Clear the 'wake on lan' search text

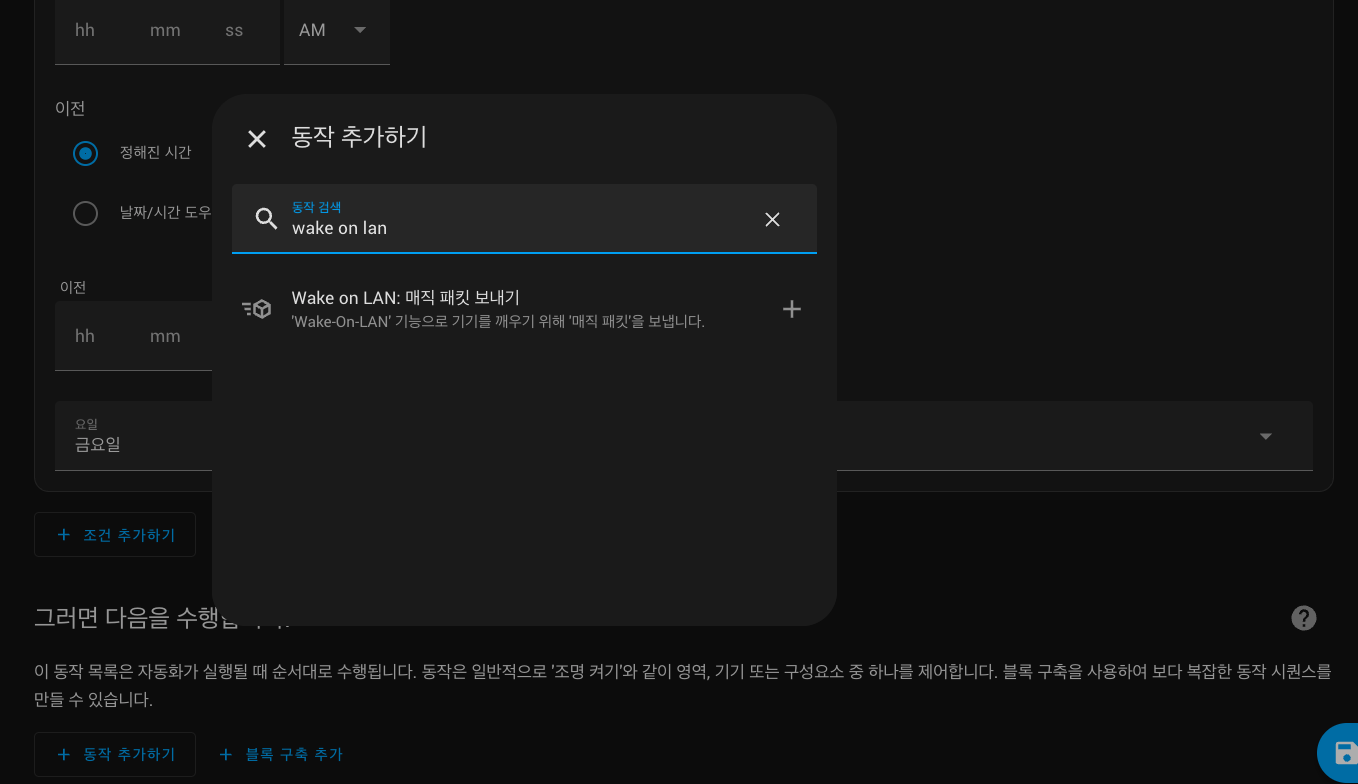pos(772,219)
